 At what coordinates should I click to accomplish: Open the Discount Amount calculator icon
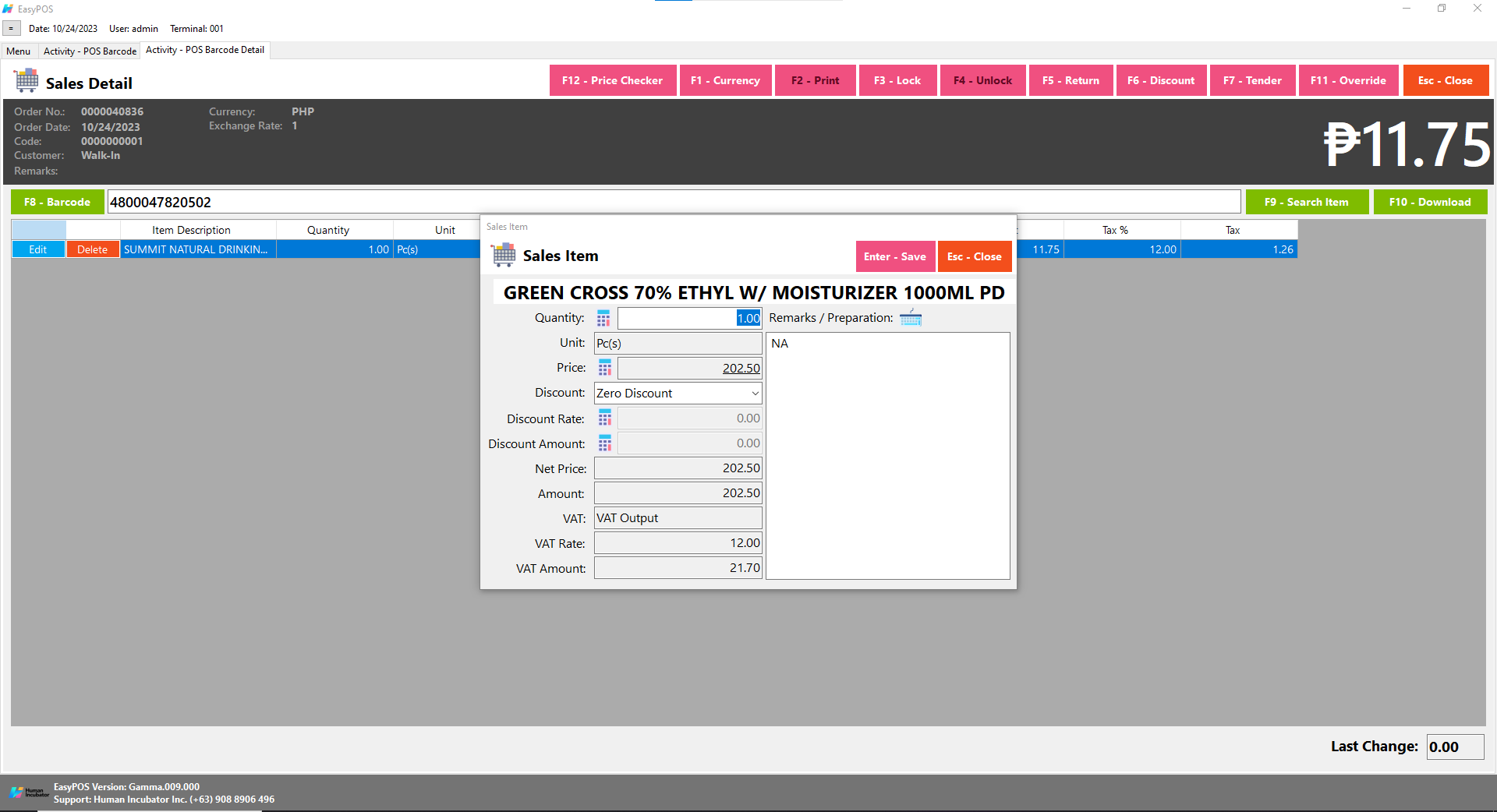point(605,443)
